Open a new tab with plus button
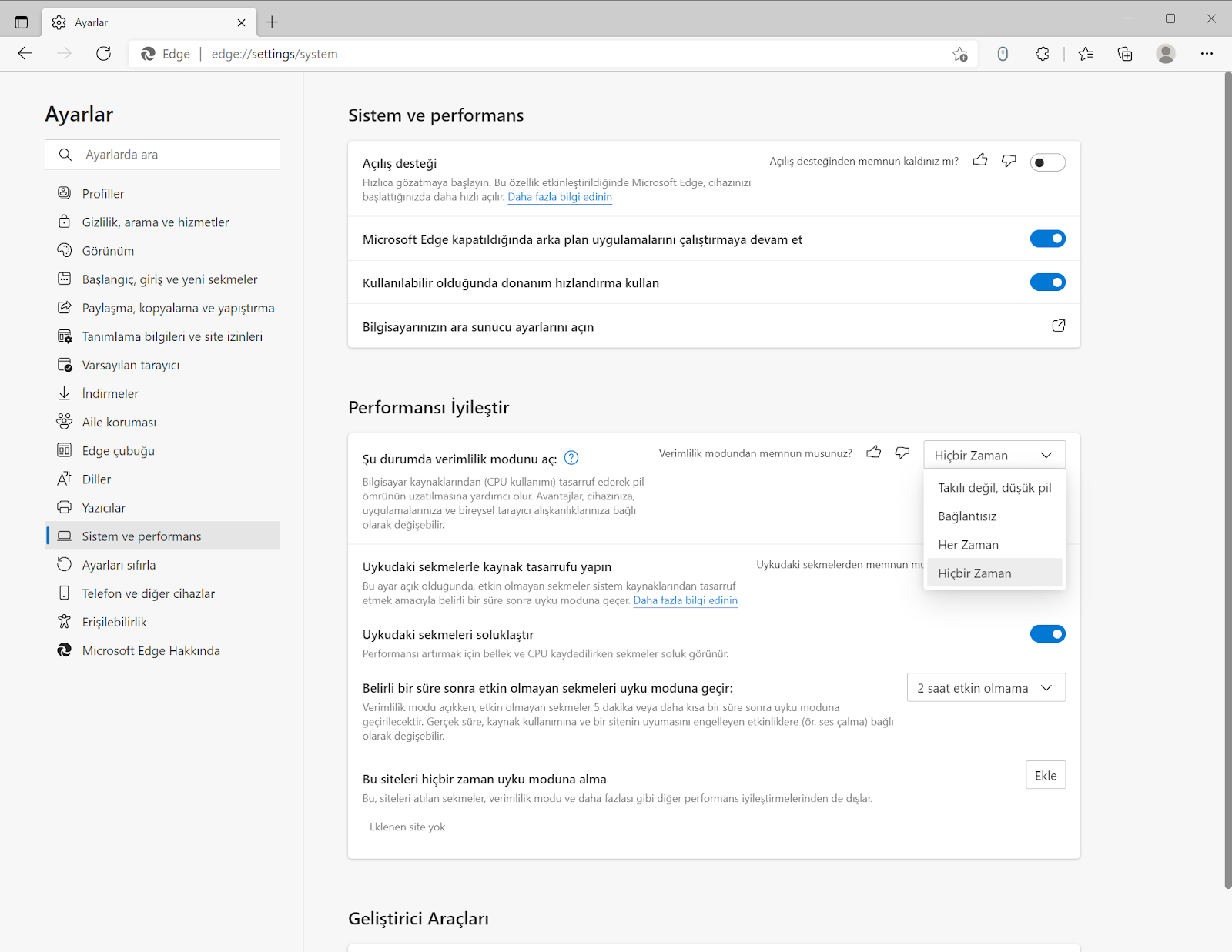 coord(272,22)
